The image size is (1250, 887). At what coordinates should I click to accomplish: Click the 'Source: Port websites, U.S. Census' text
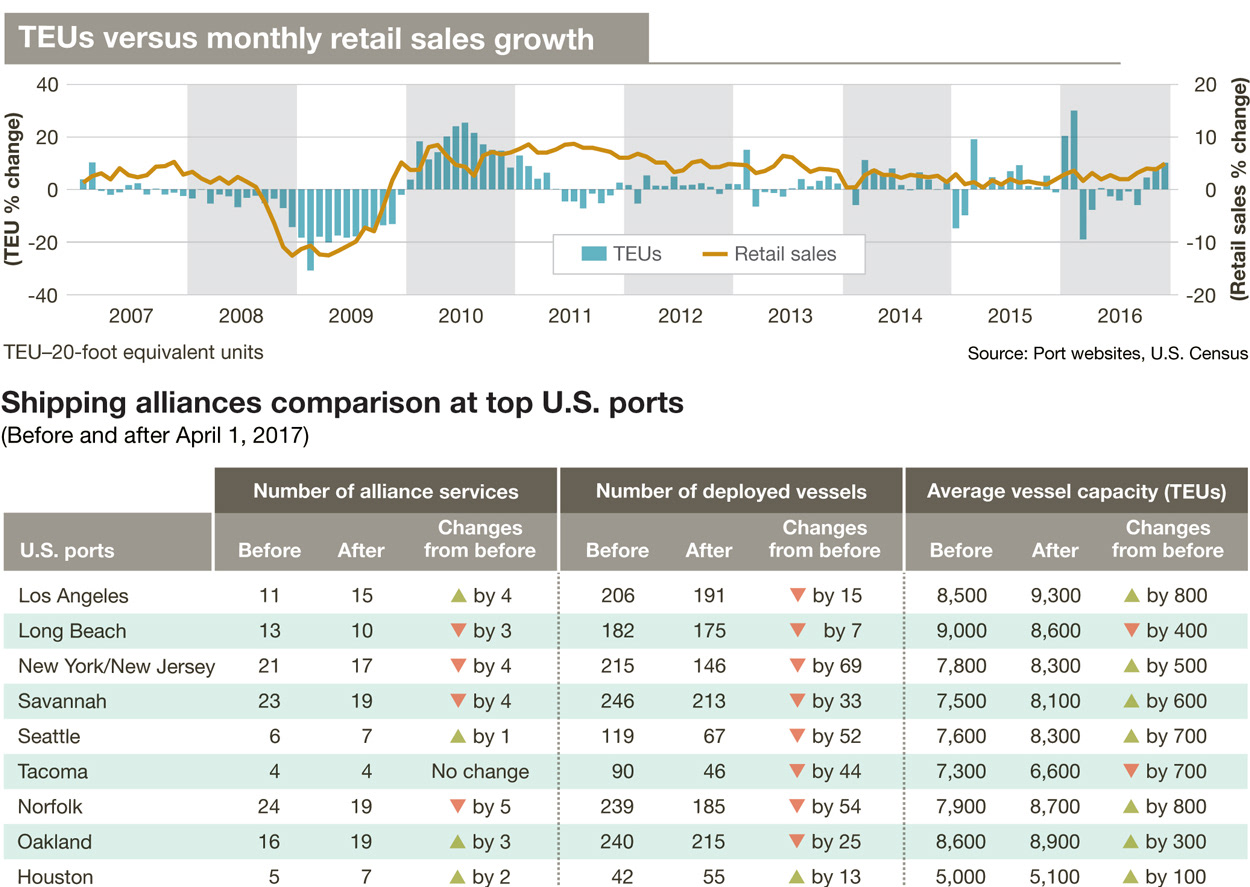click(x=1107, y=353)
